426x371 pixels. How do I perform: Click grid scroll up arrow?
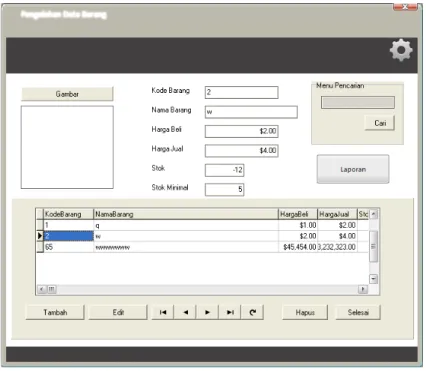tap(374, 214)
